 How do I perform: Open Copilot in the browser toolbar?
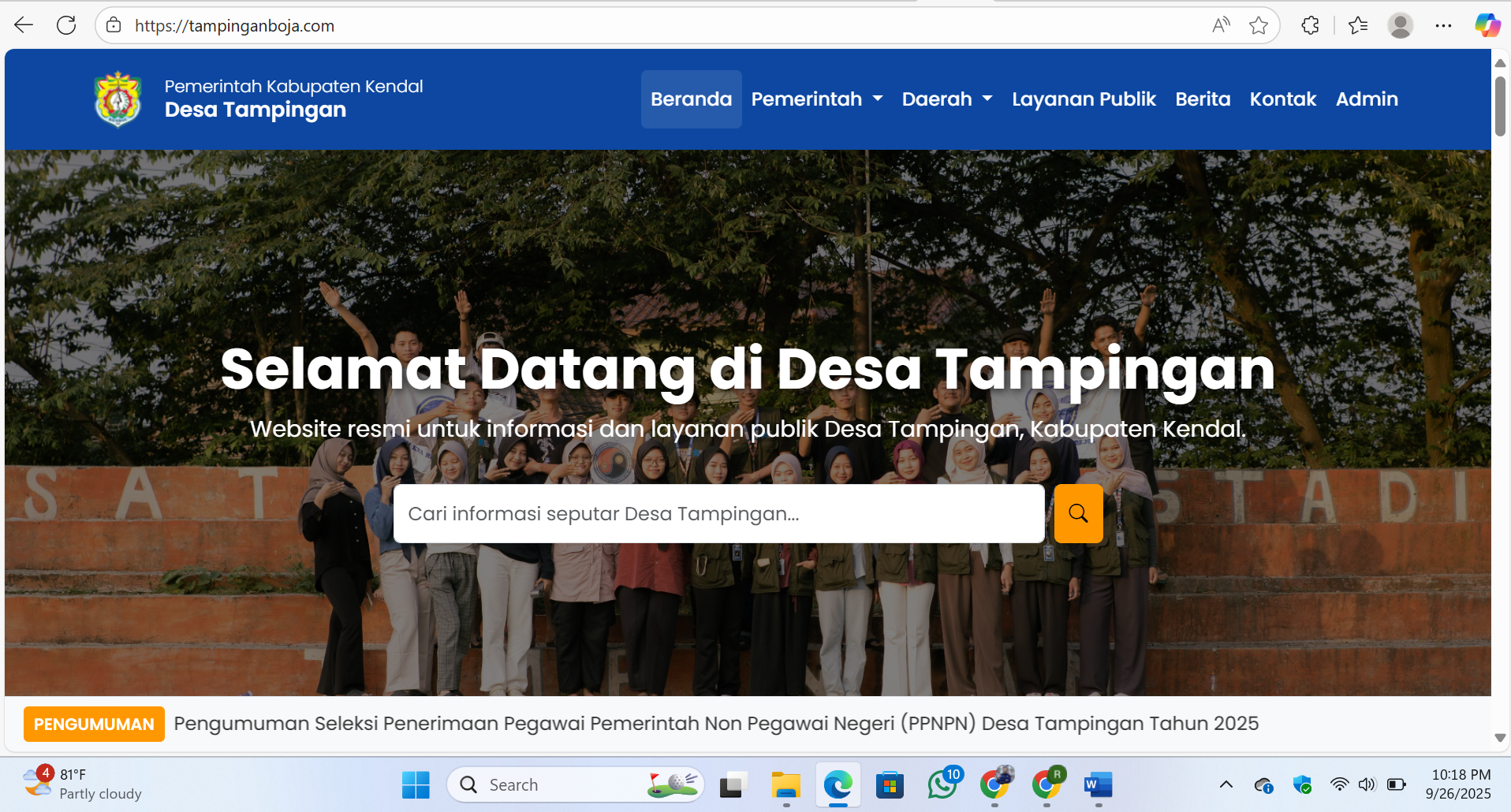[1486, 24]
